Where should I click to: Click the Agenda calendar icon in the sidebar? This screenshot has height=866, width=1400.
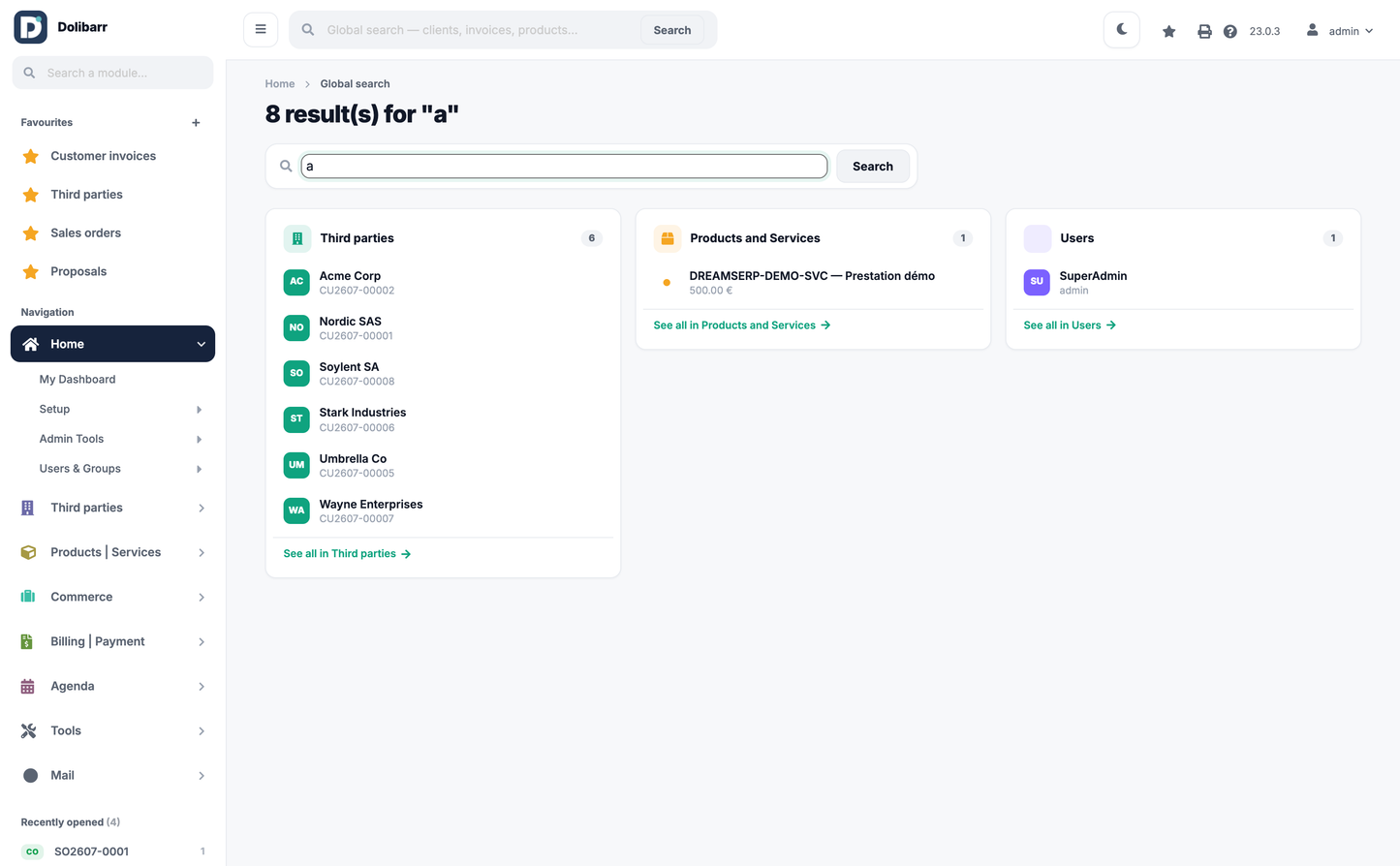pos(28,686)
